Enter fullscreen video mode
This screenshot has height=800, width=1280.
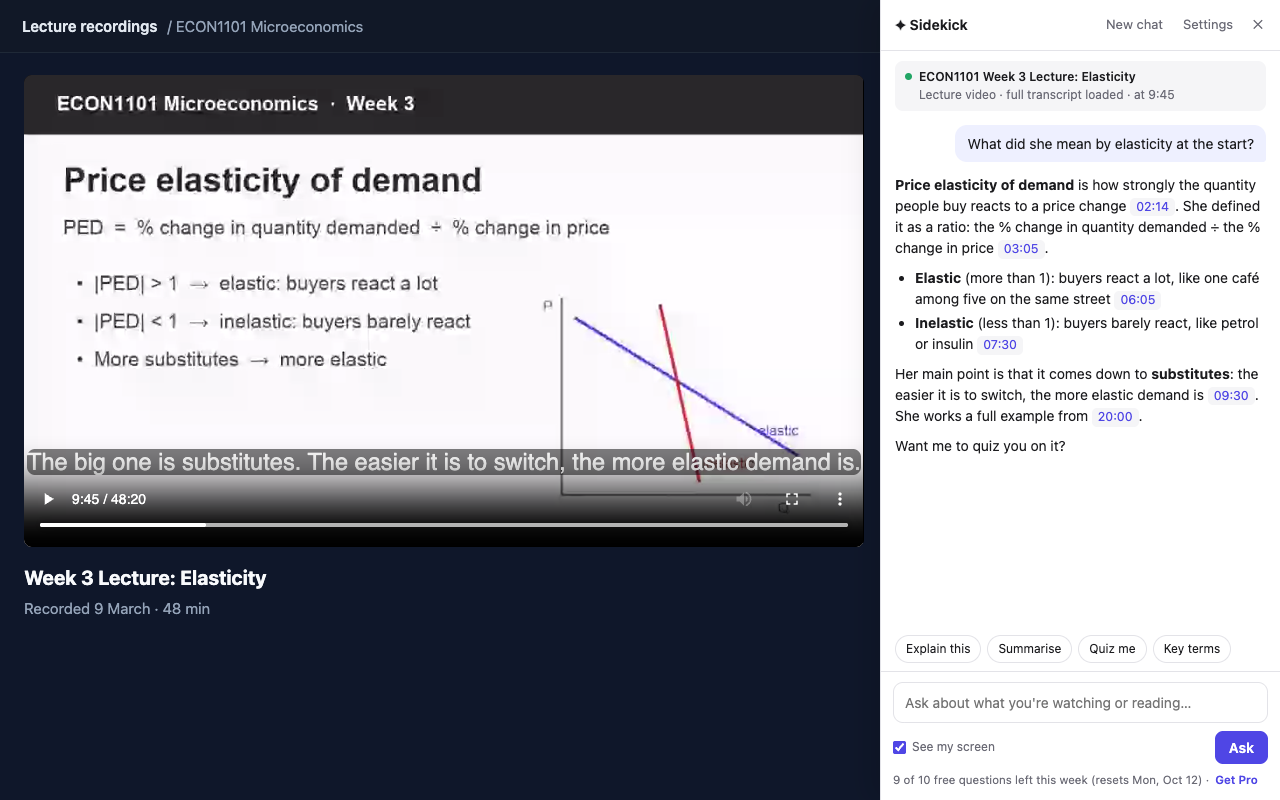(x=792, y=499)
